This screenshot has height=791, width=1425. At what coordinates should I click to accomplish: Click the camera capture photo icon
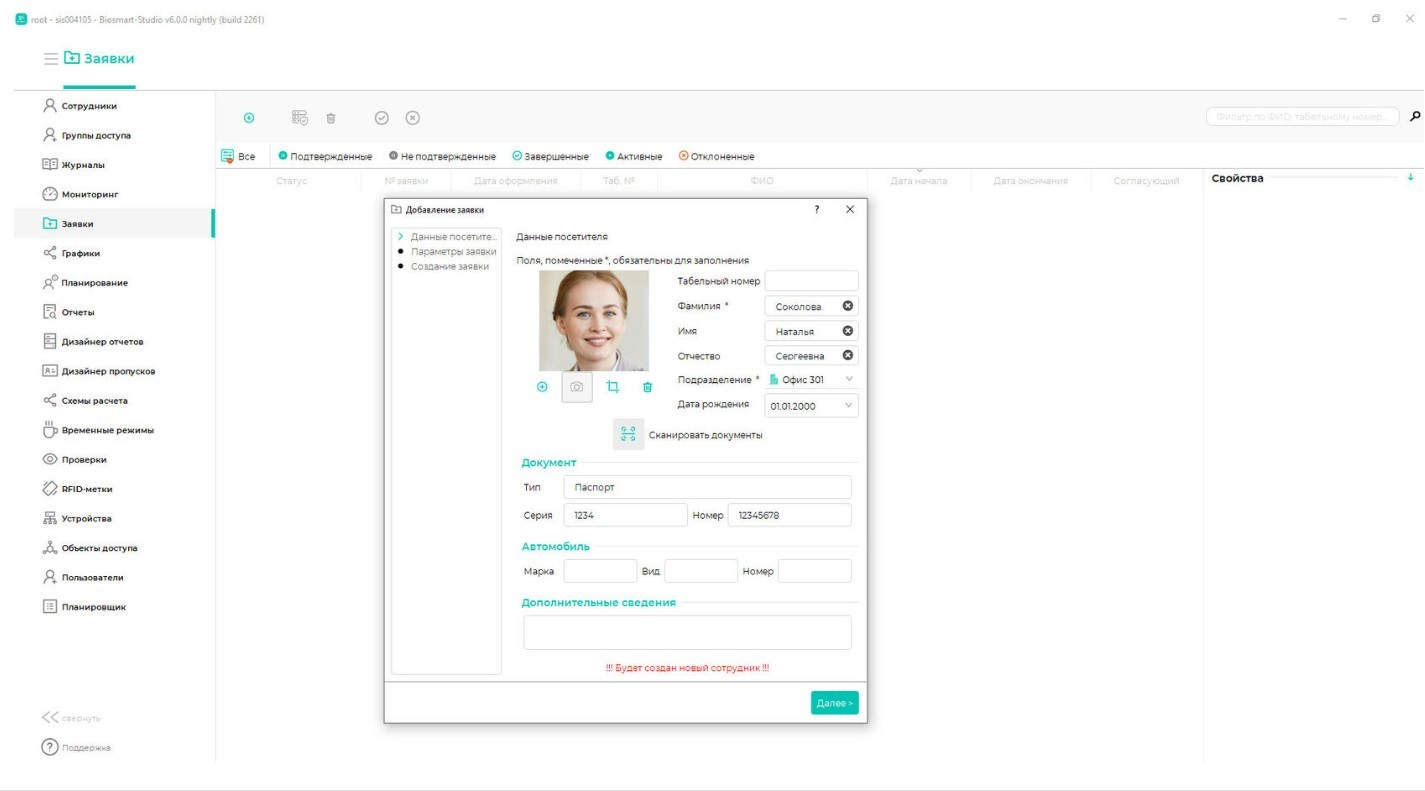577,387
